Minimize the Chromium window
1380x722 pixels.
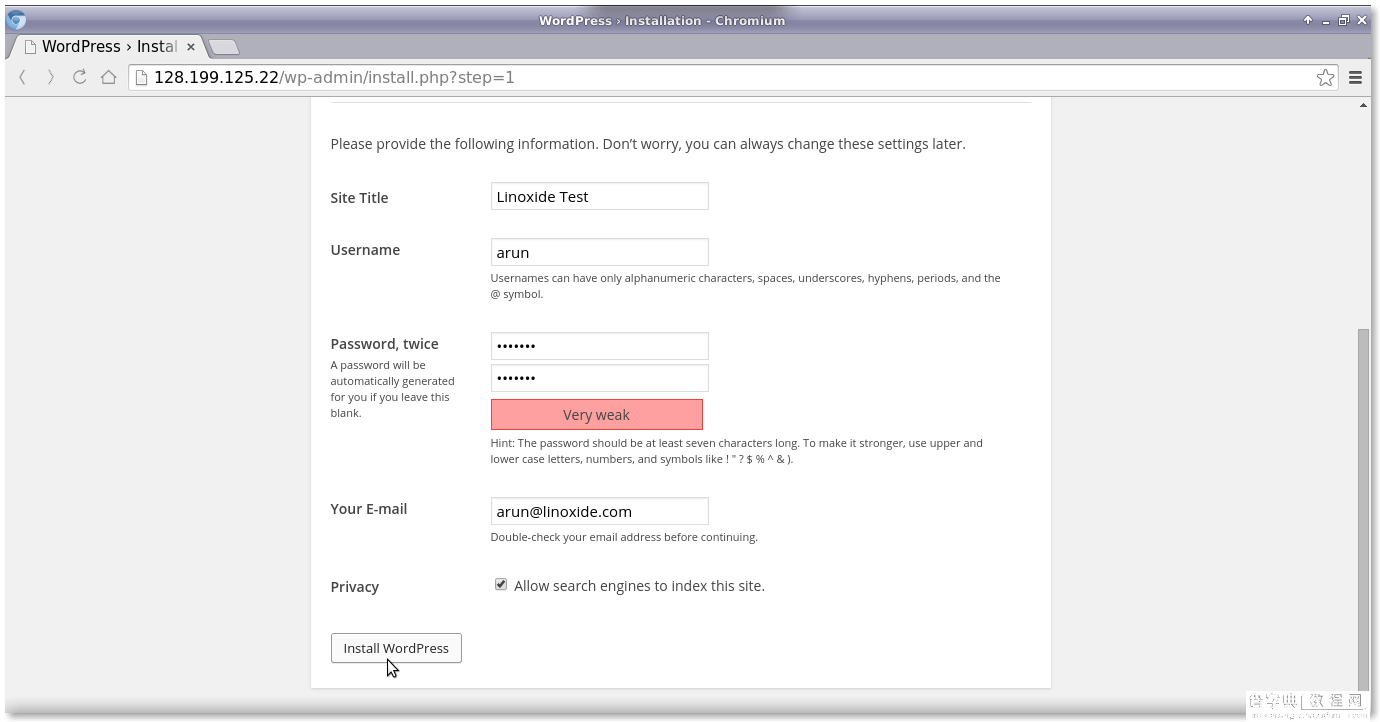point(1326,21)
